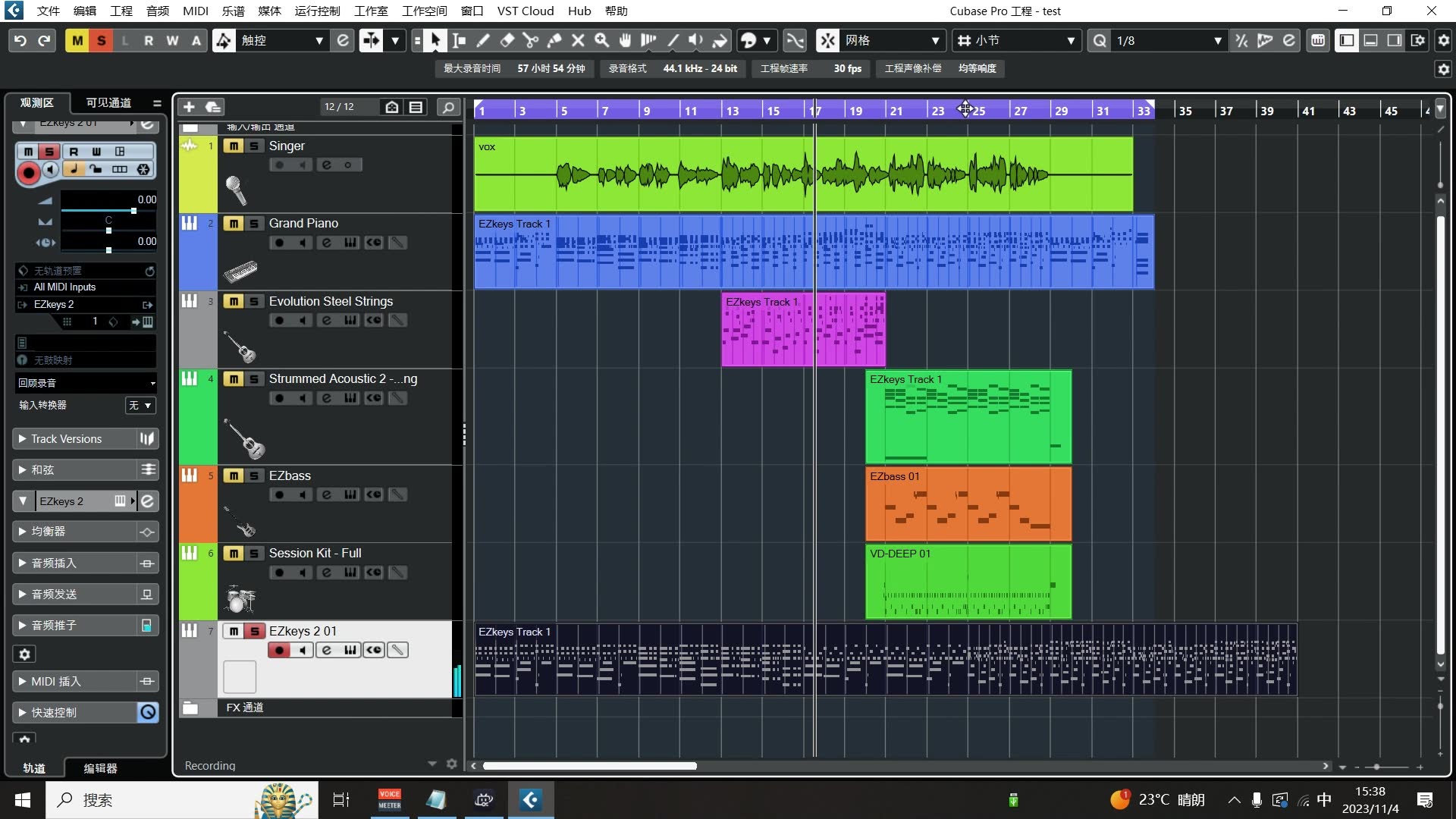Toggle lower zone visibility button
Viewport: 1456px width, 819px height.
[x=1371, y=41]
